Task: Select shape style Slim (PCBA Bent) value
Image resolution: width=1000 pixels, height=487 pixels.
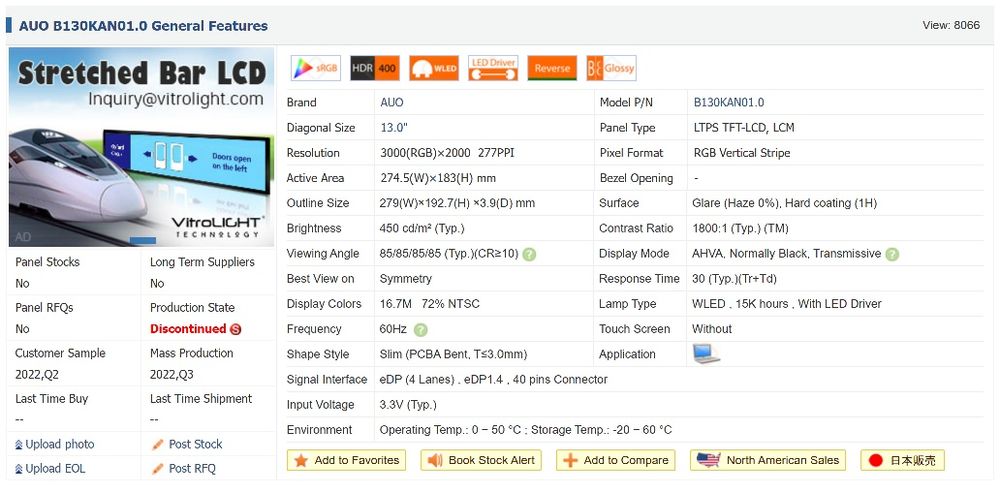Action: click(453, 354)
